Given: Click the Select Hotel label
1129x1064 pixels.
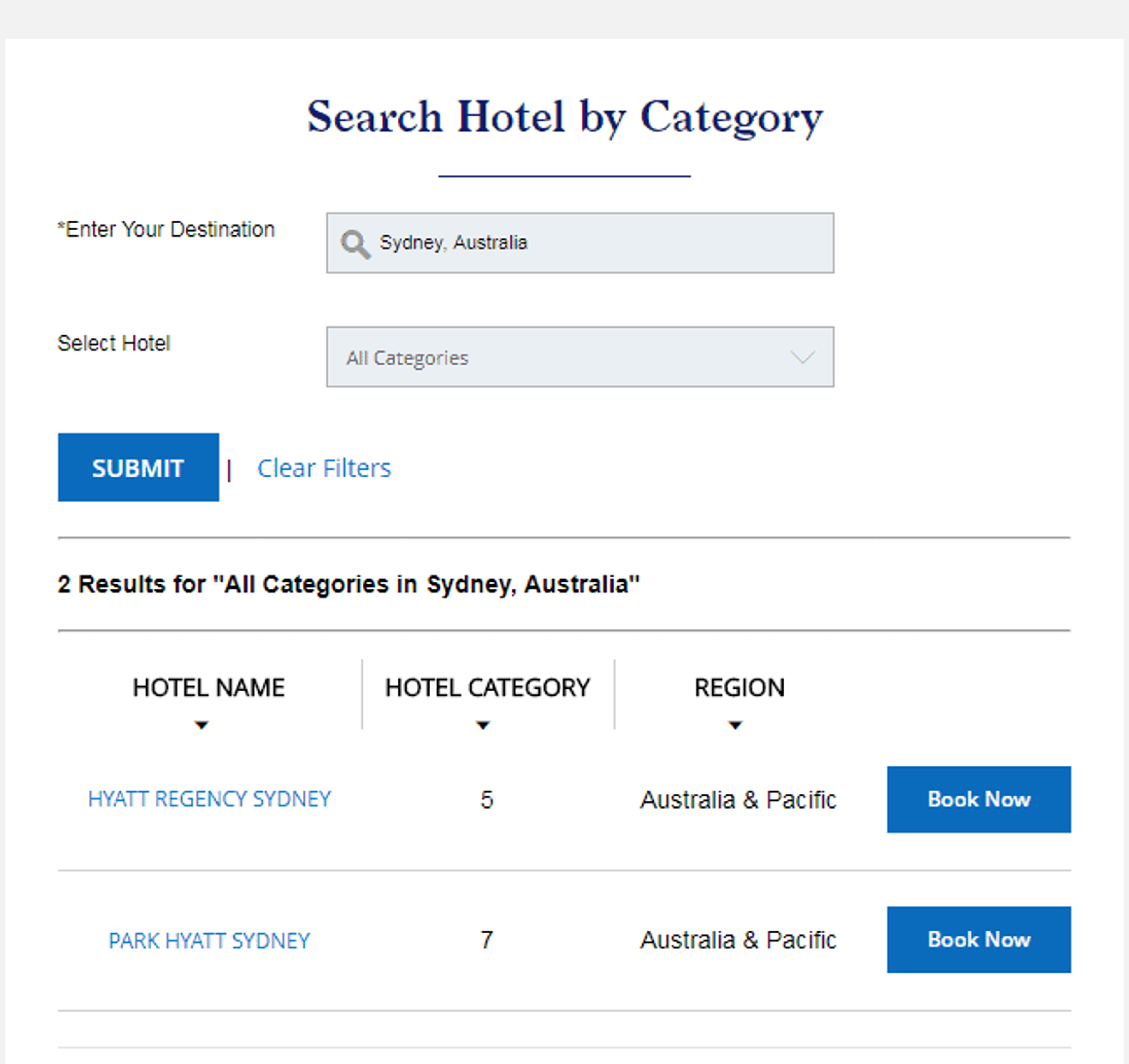Looking at the screenshot, I should pos(113,343).
